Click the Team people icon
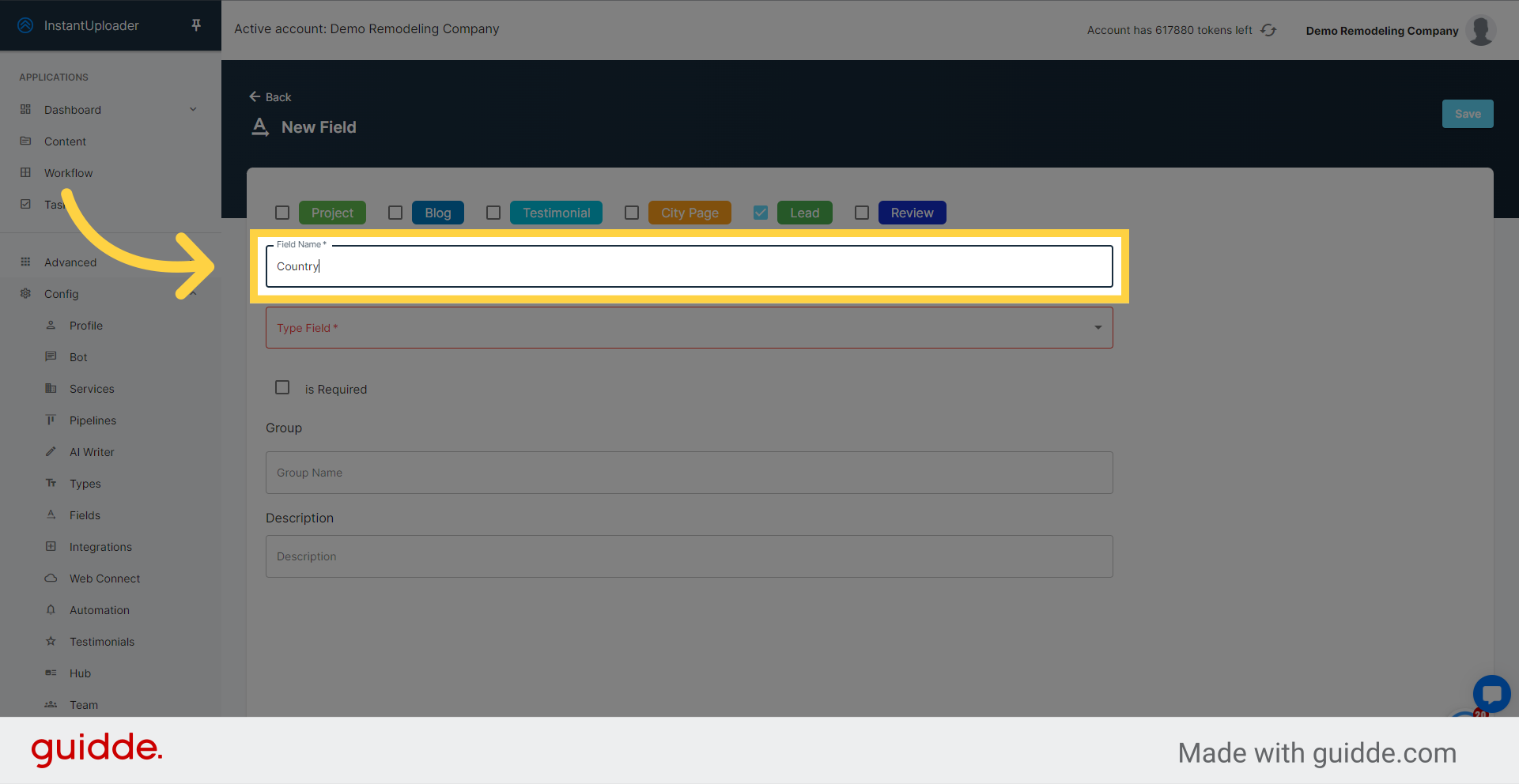This screenshot has width=1519, height=784. [x=51, y=704]
